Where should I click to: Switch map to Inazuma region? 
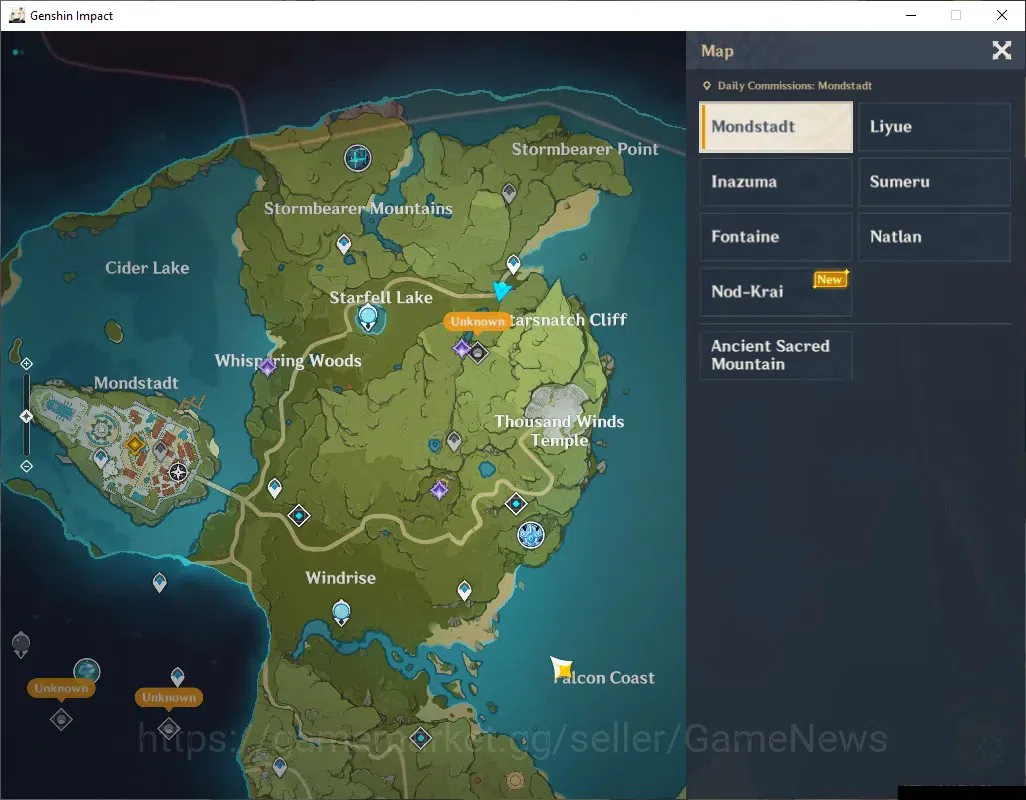coord(776,182)
